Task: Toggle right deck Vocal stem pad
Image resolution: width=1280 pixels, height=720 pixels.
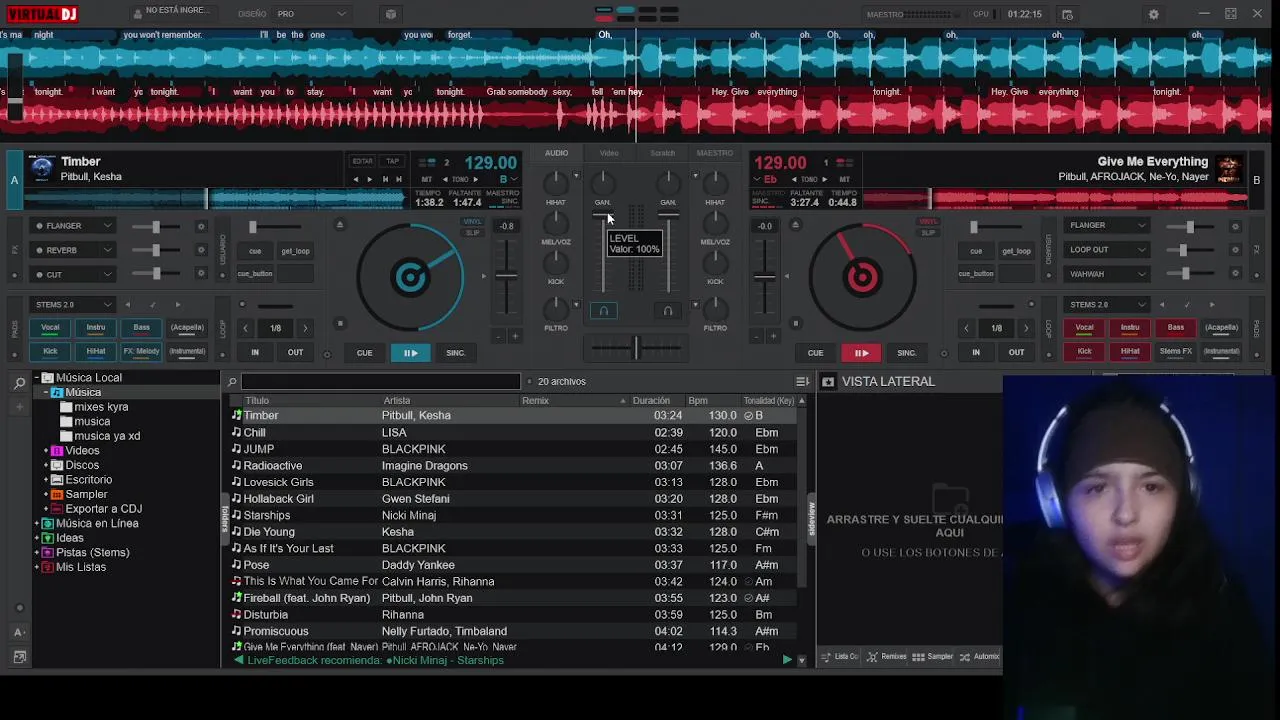Action: click(x=1084, y=327)
